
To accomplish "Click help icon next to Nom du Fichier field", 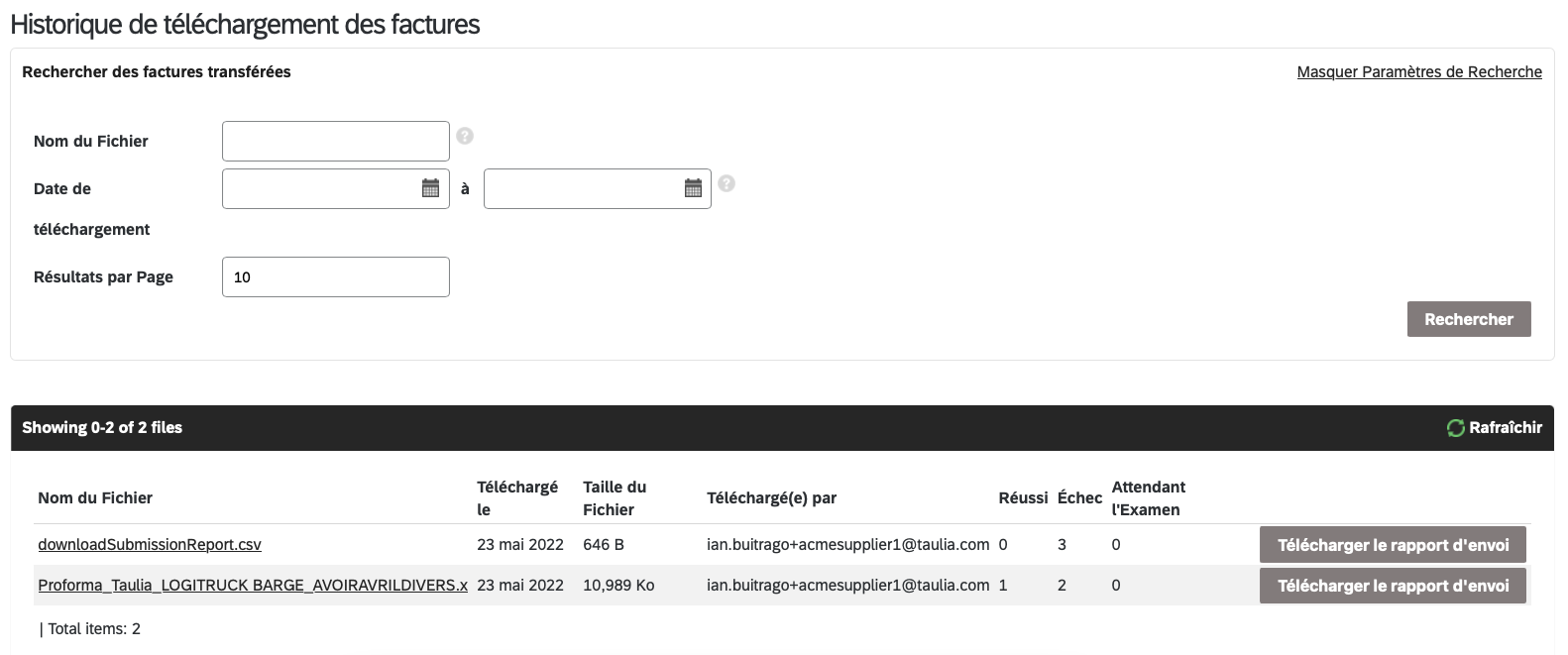I will pyautogui.click(x=464, y=136).
